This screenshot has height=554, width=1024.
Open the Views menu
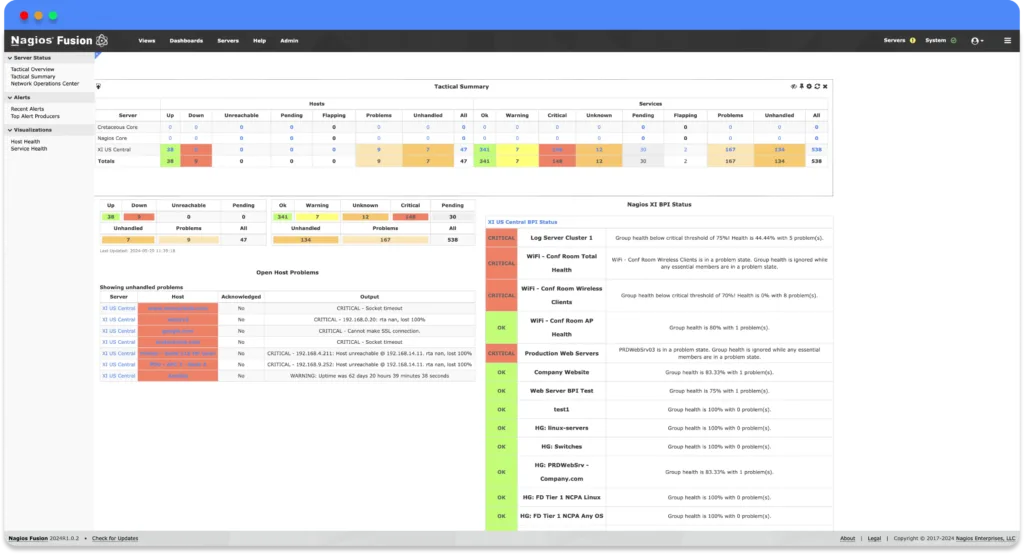(147, 41)
